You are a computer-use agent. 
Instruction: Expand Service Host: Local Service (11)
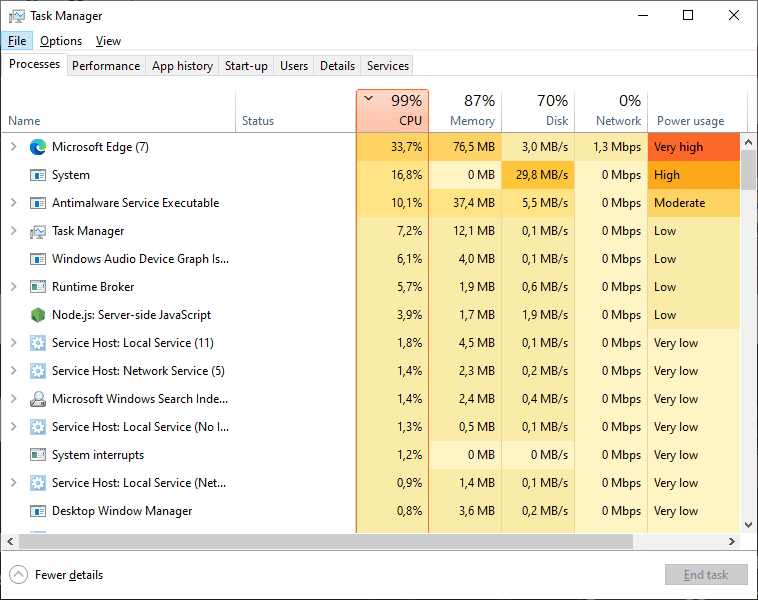(x=14, y=343)
